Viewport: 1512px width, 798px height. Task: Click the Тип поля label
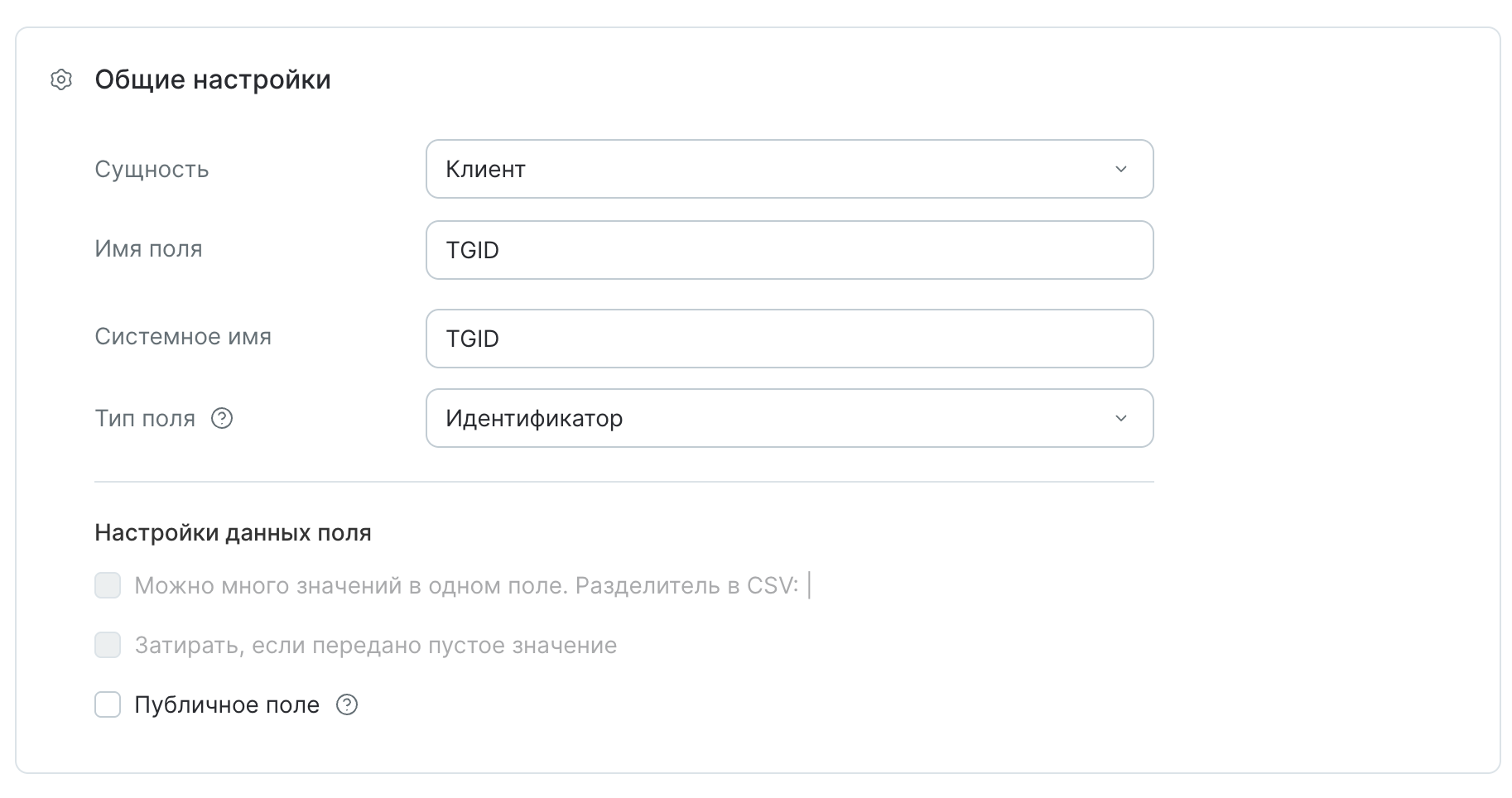click(145, 419)
